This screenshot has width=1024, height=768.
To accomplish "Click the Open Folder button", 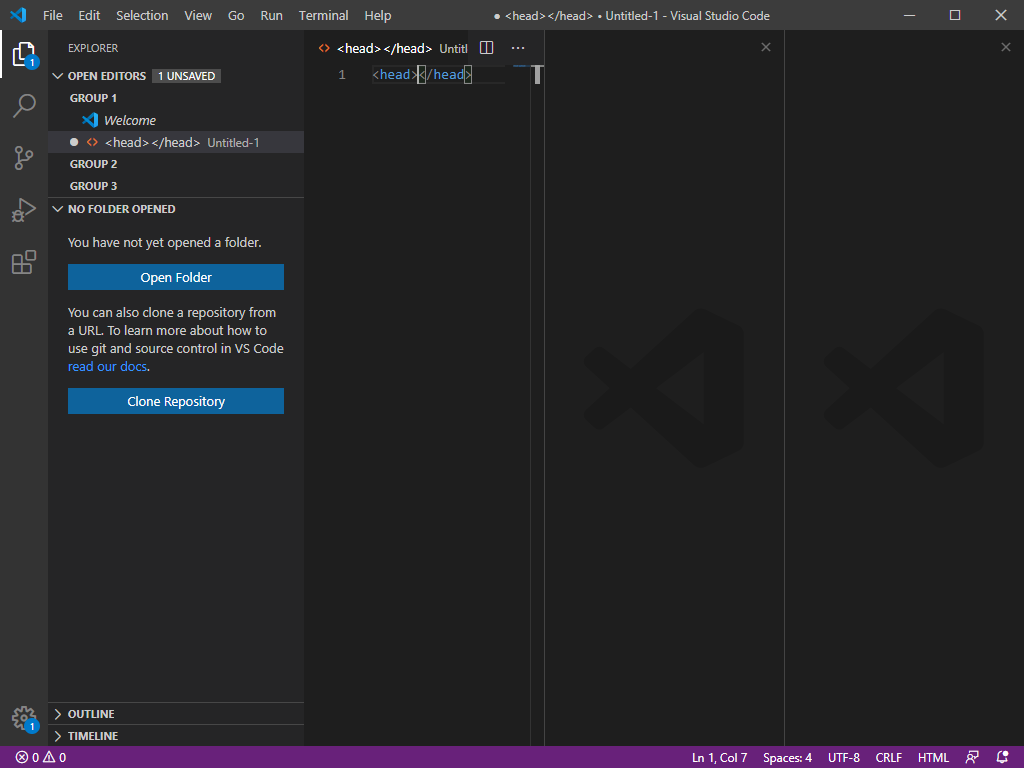I will click(176, 277).
